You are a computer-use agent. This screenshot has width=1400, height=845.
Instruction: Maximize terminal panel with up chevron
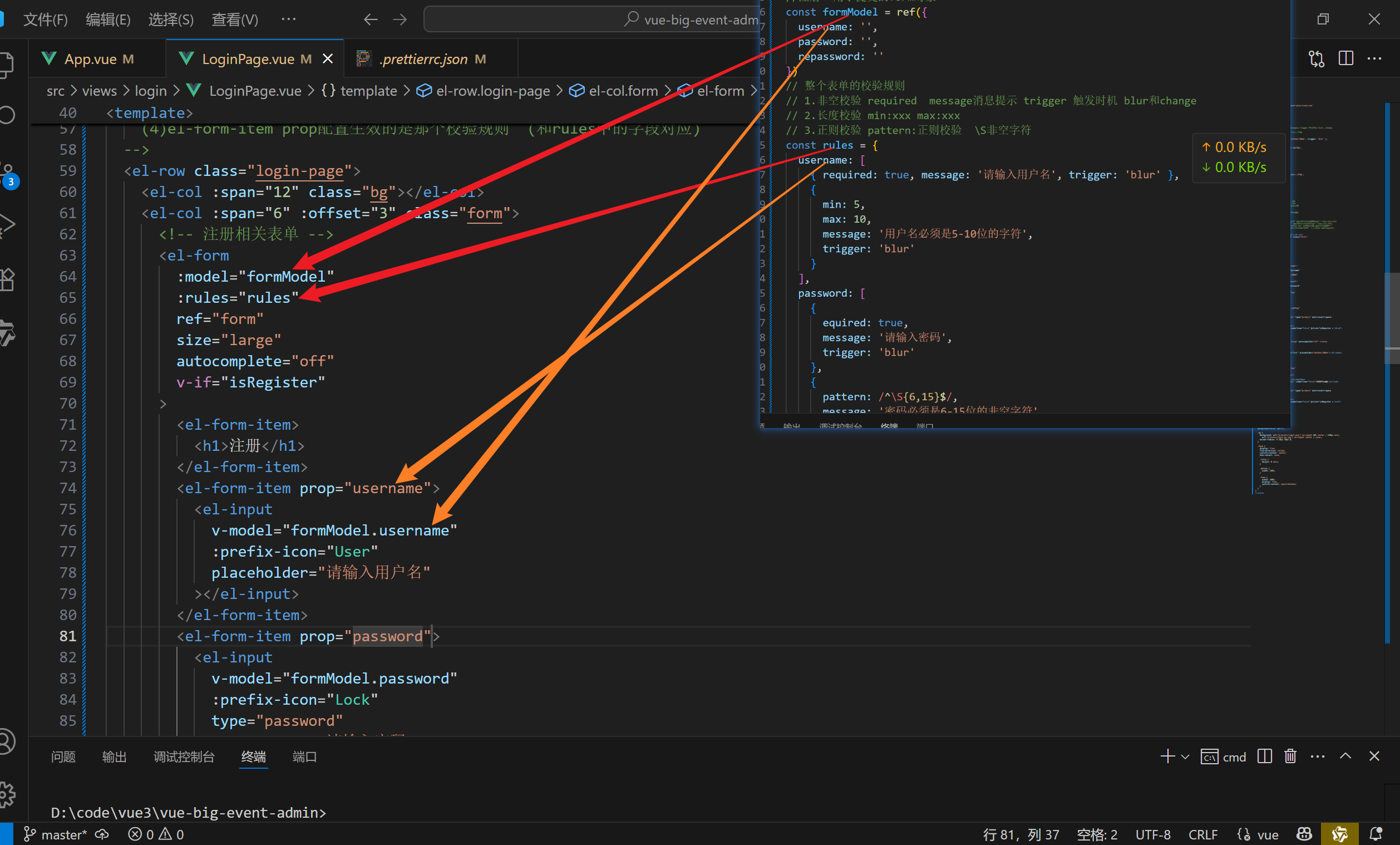1345,756
